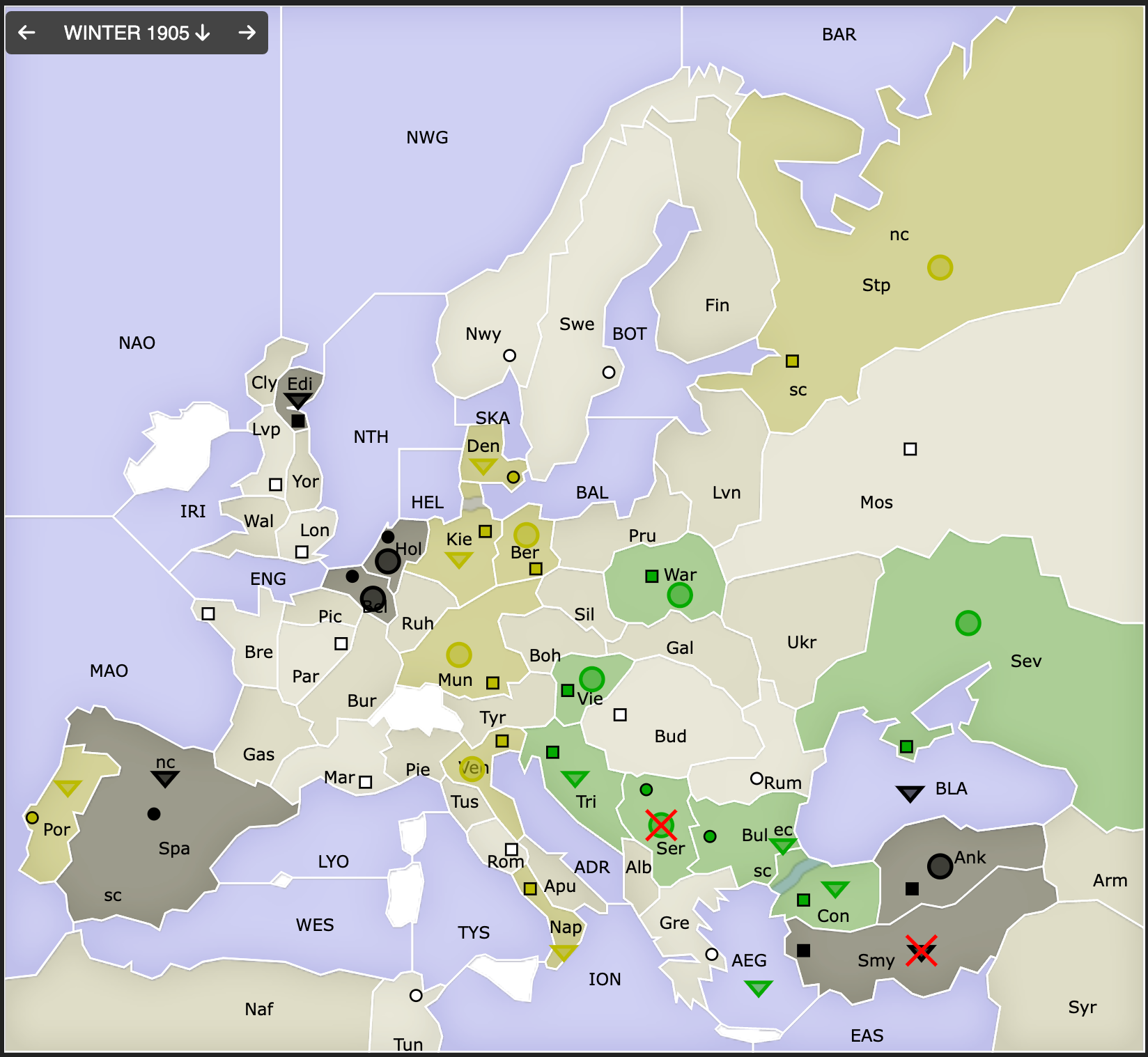Screen dimensions: 1148x1057
Task: Select the green army in Sevastopol
Action: pos(968,623)
